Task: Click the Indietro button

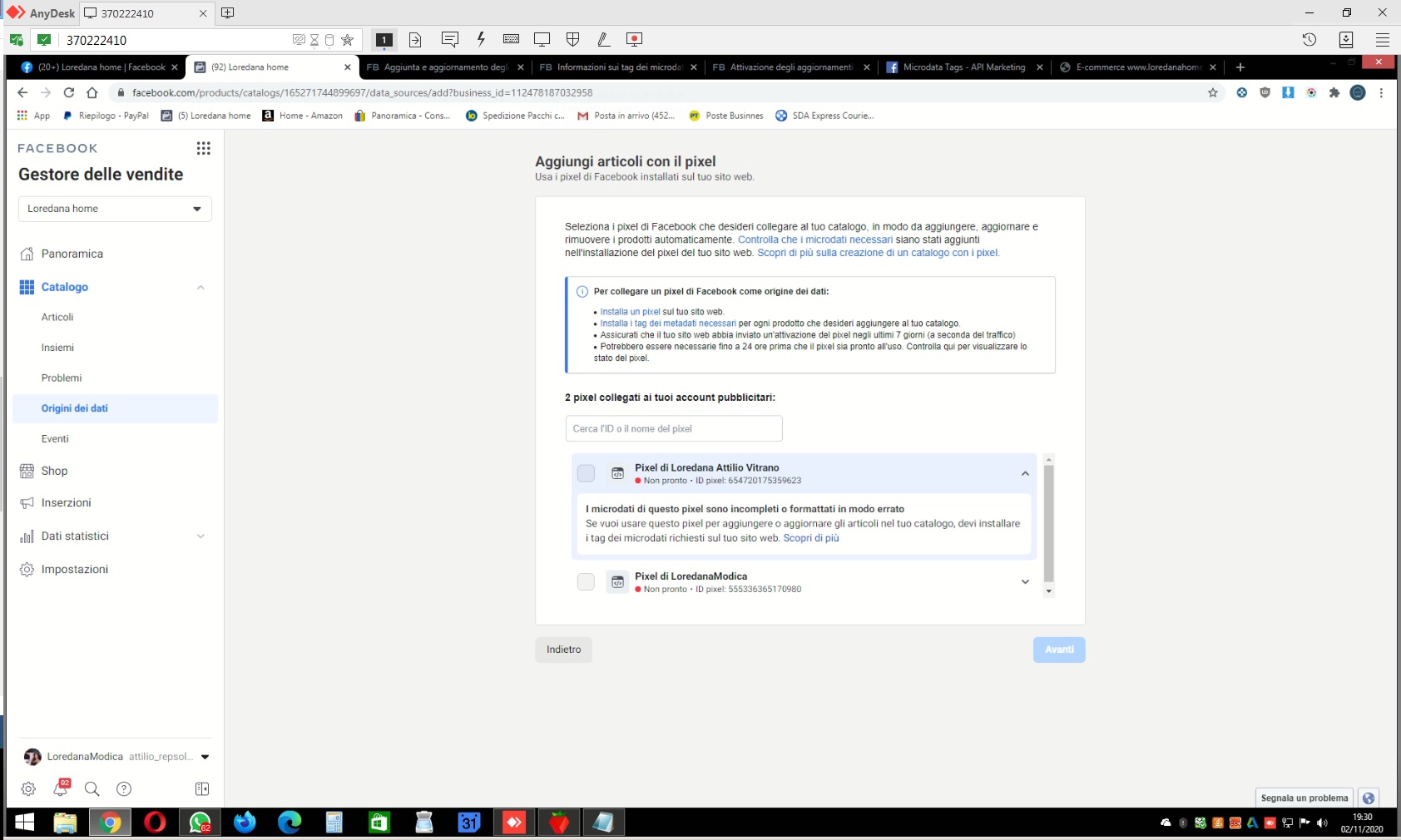Action: (563, 650)
